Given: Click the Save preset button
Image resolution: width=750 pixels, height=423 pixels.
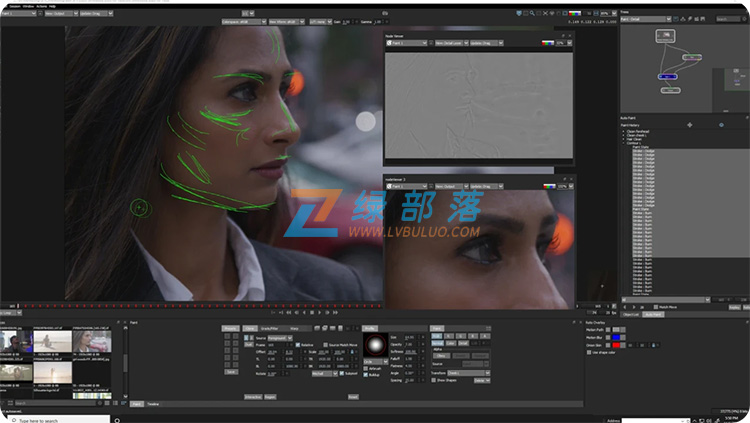Looking at the screenshot, I should click(x=231, y=372).
